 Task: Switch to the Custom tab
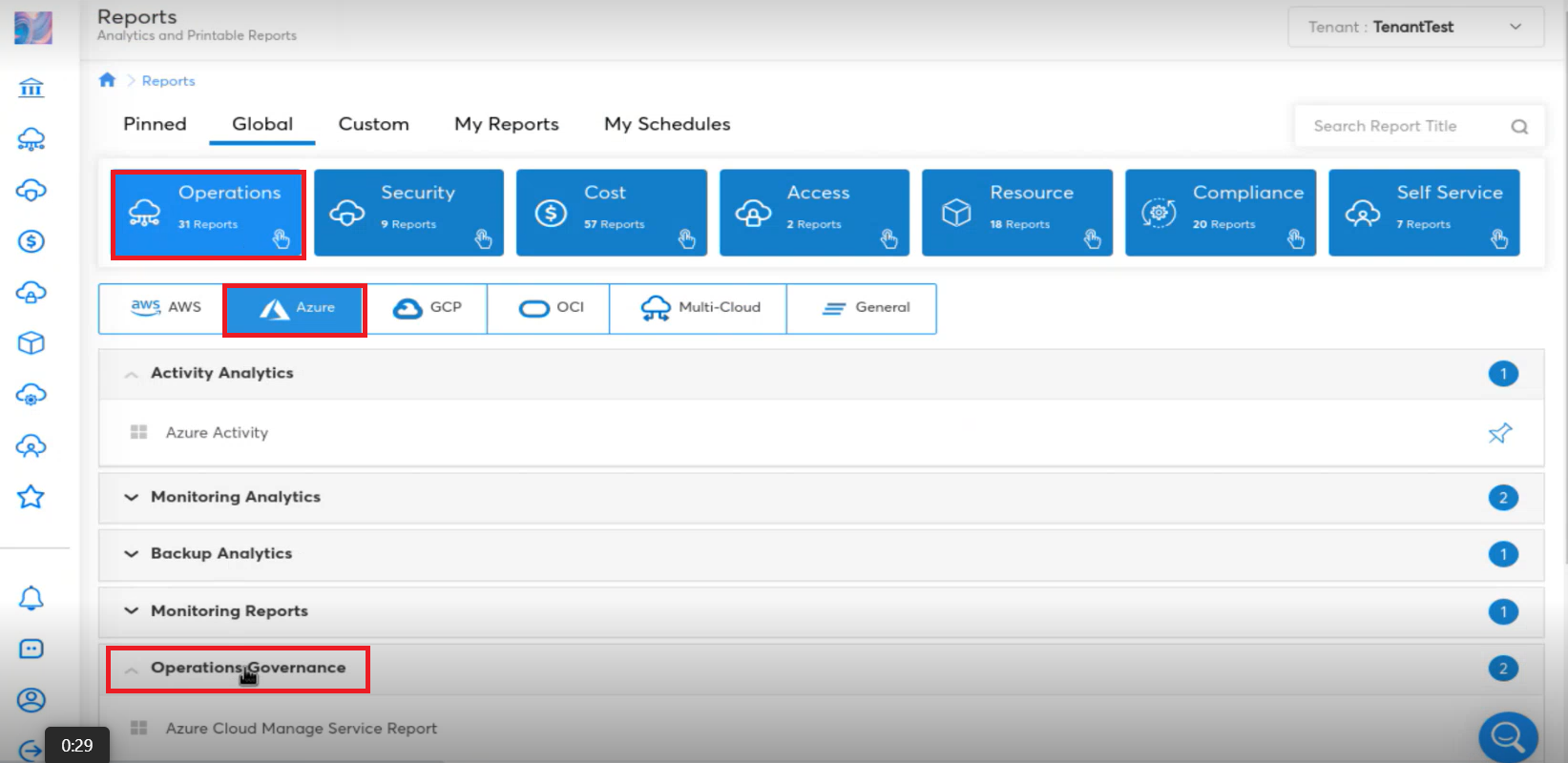(373, 124)
